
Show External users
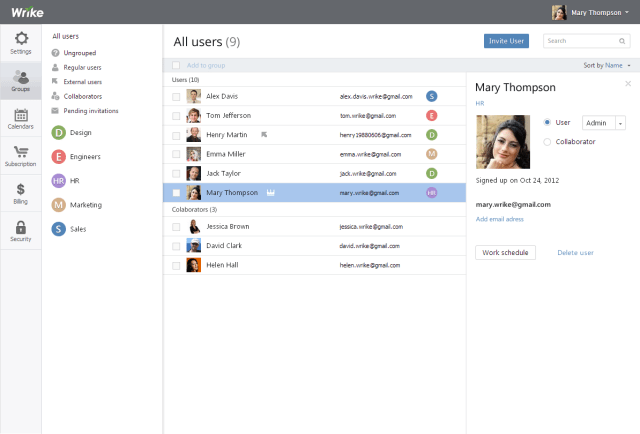tap(77, 82)
